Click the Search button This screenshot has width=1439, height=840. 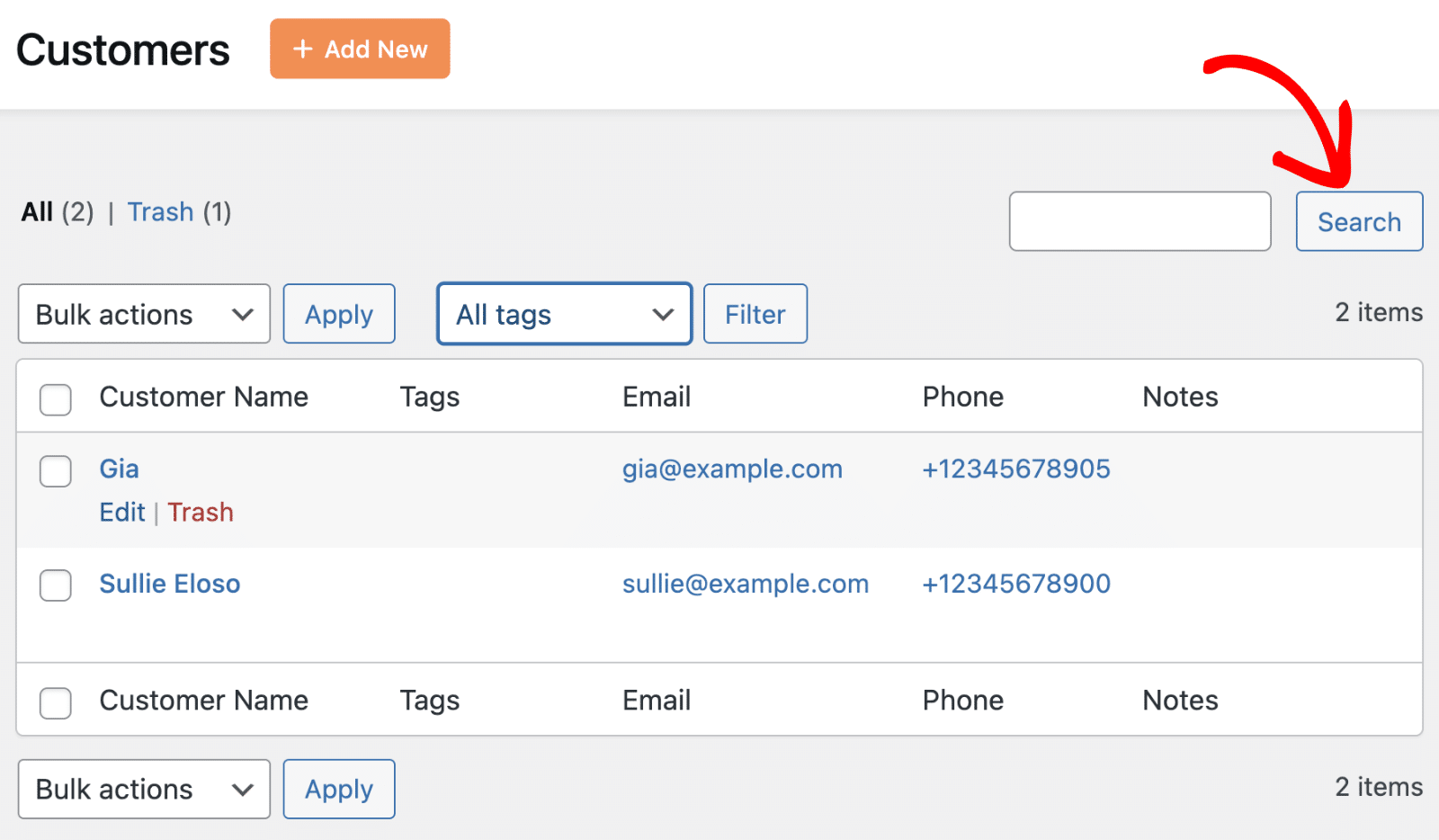1358,221
